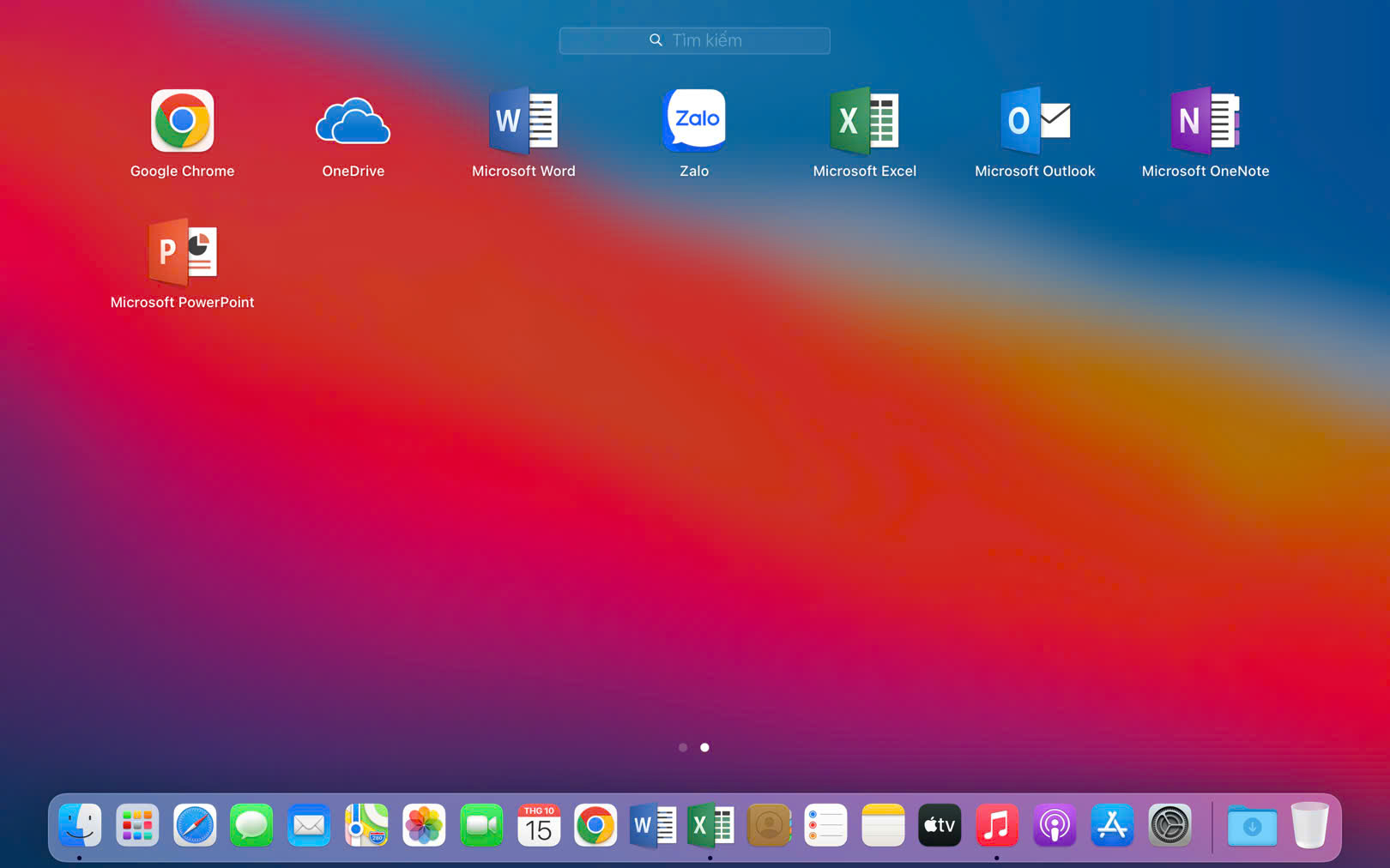The image size is (1390, 868).
Task: Launch OneDrive app
Action: 353,122
